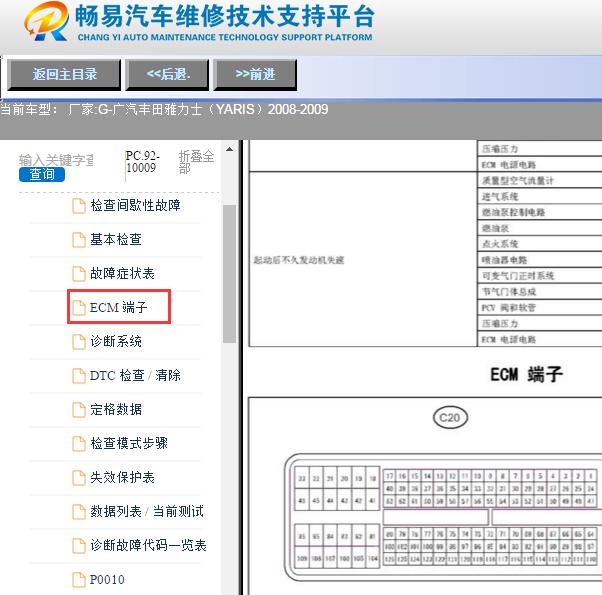
Task: Open 失效保护表 tree item
Action: point(122,477)
